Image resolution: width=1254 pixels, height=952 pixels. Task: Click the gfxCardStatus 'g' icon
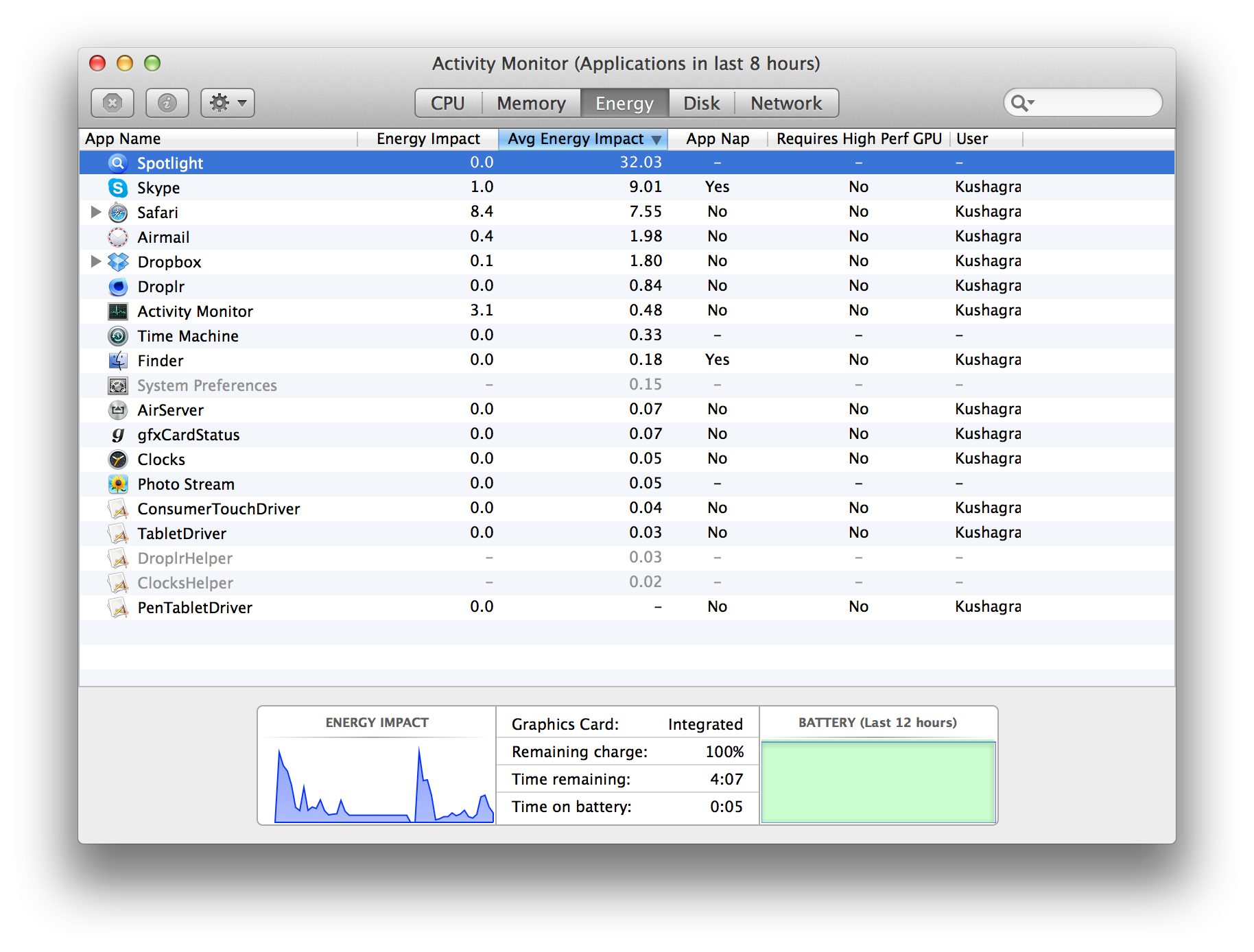118,434
